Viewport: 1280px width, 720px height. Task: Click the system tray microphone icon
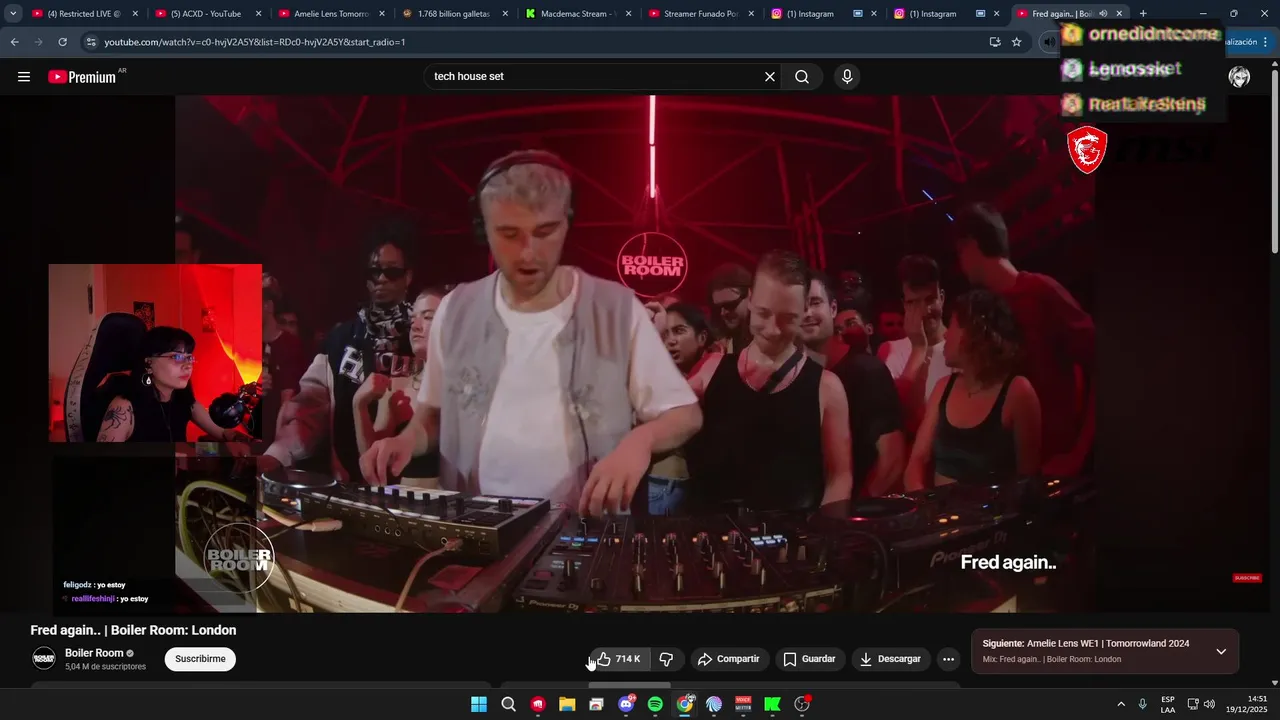[1142, 705]
